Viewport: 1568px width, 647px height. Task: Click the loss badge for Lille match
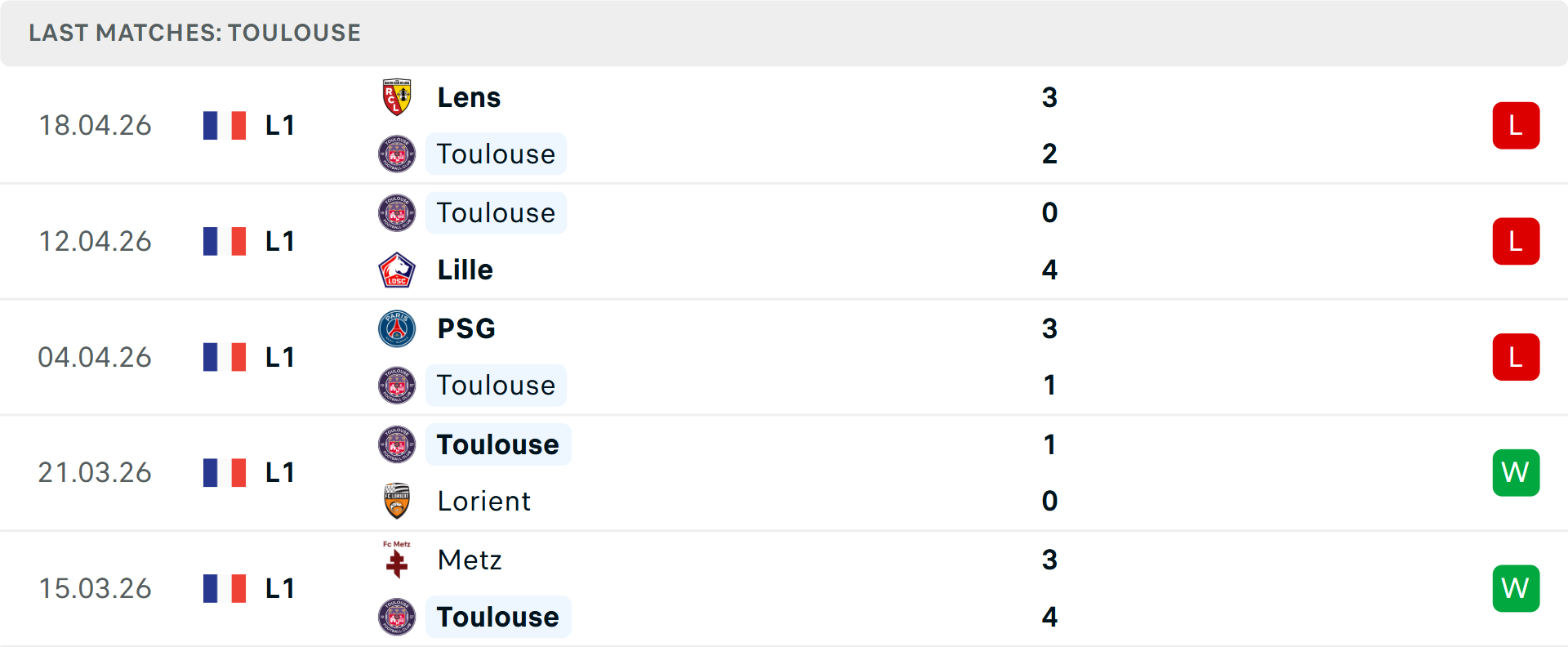click(x=1516, y=242)
